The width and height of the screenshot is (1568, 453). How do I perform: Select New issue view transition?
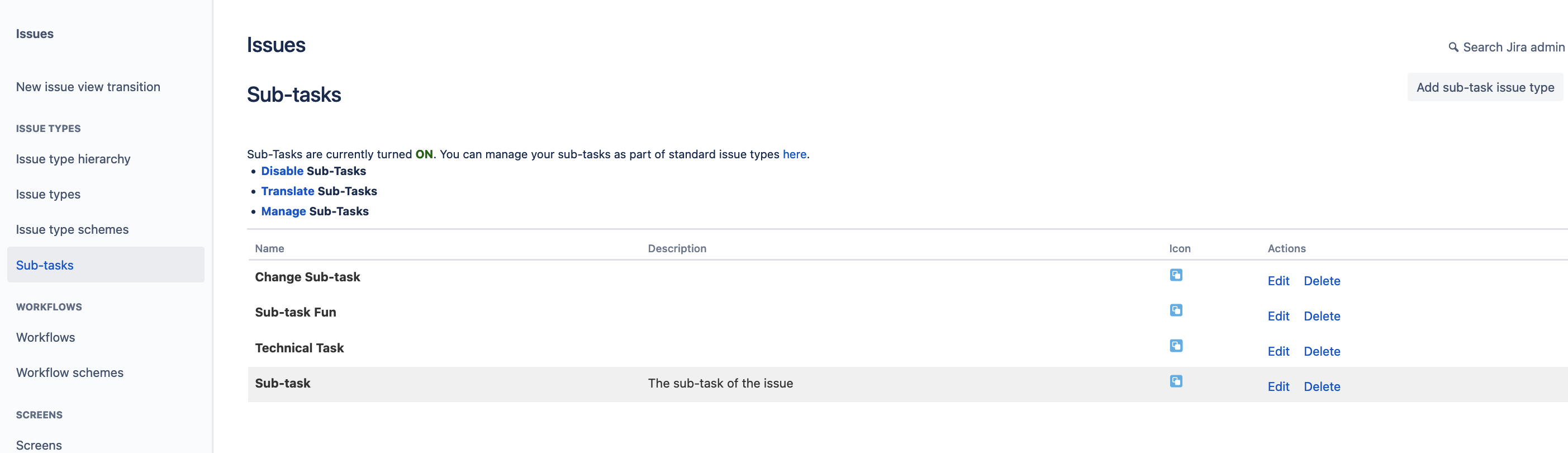pyautogui.click(x=88, y=87)
